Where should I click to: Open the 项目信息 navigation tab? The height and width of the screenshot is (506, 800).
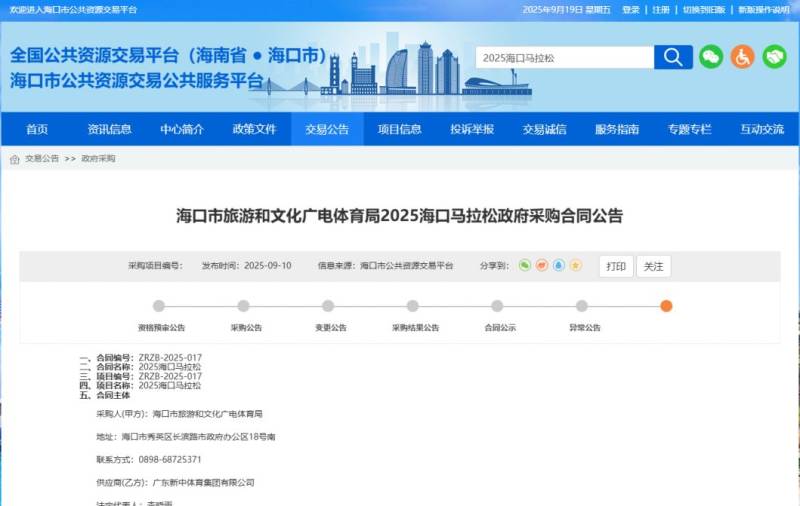[x=399, y=129]
